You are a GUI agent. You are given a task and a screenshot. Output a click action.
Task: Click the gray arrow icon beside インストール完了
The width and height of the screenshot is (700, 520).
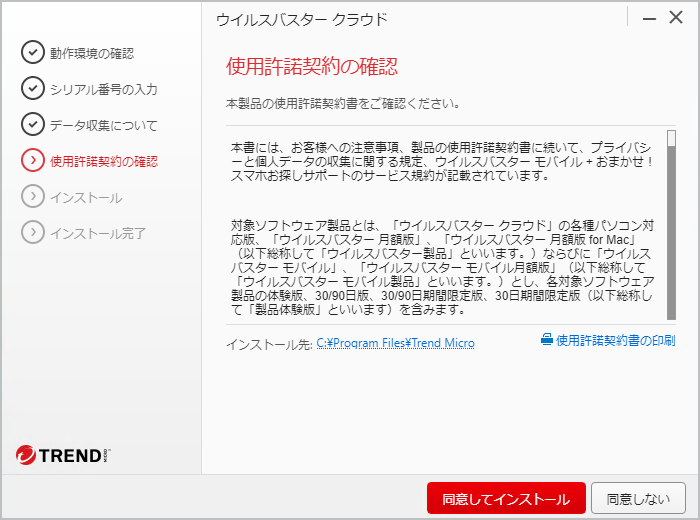[33, 233]
